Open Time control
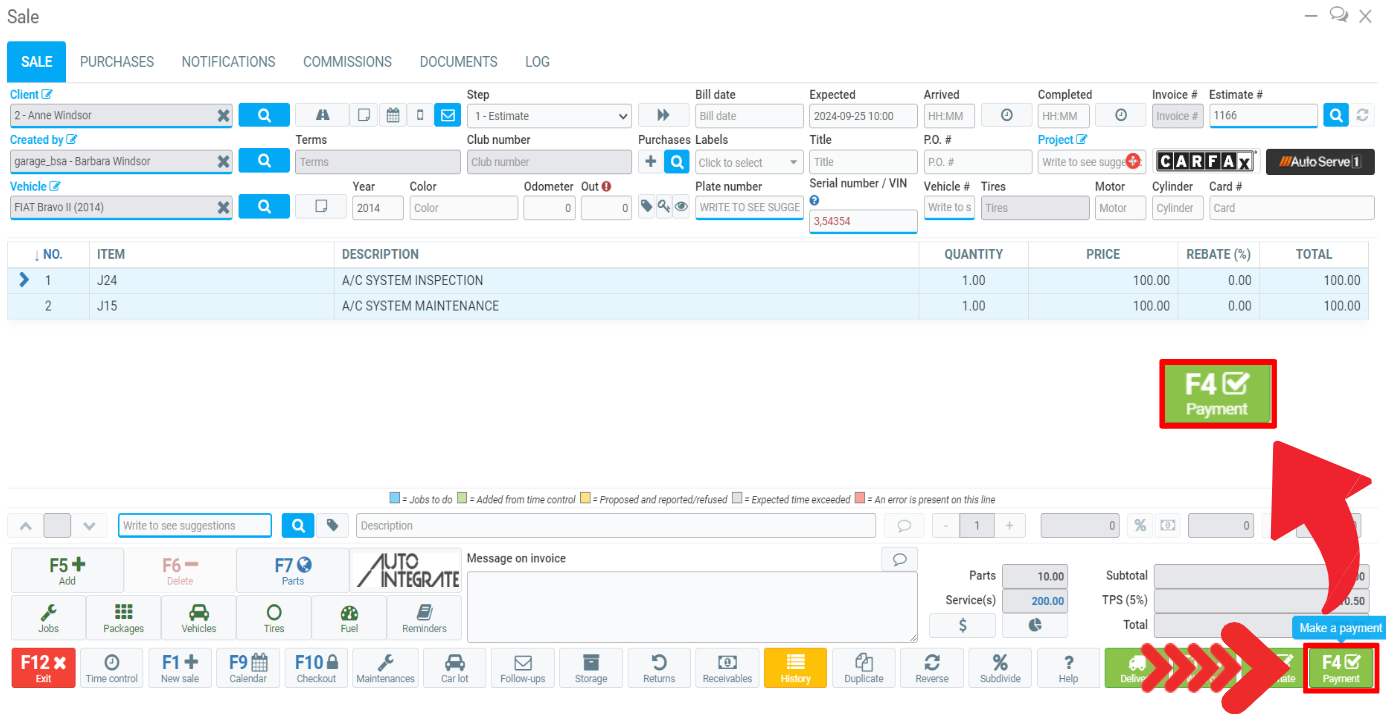This screenshot has height=714, width=1386. tap(111, 667)
